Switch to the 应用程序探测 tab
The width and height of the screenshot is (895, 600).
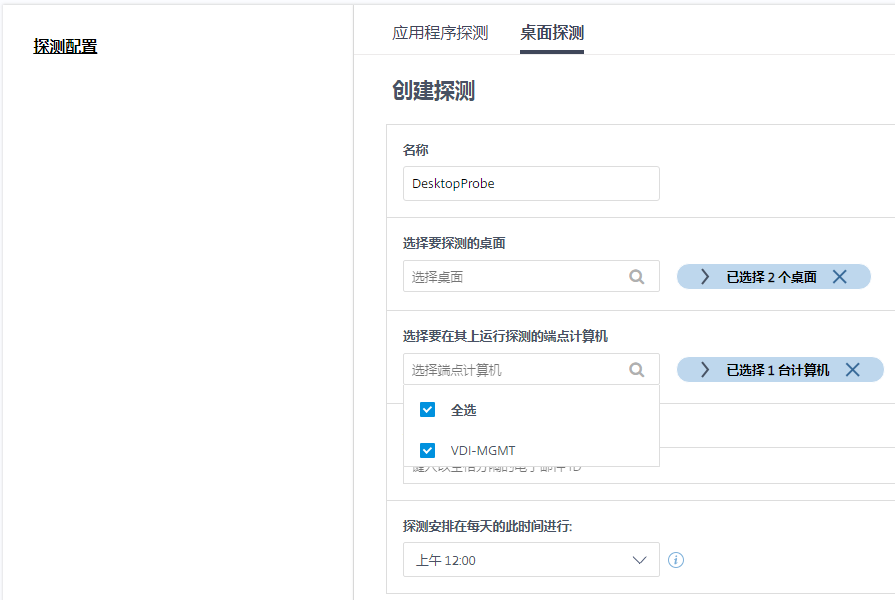pos(440,33)
